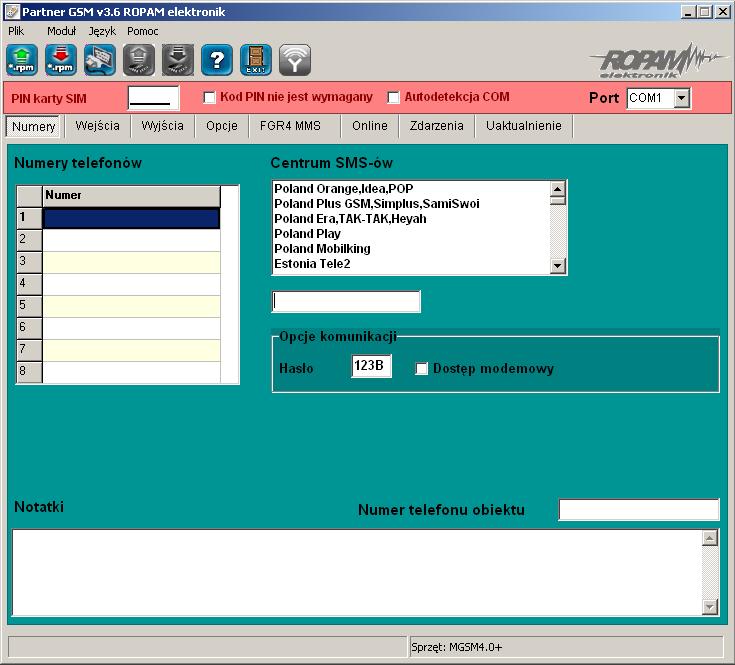Select 'Poland Mobilking' in the list
Image resolution: width=735 pixels, height=665 pixels.
tap(411, 249)
